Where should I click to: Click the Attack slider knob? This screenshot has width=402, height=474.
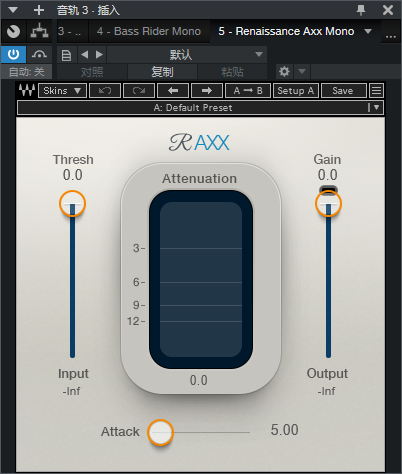[160, 432]
